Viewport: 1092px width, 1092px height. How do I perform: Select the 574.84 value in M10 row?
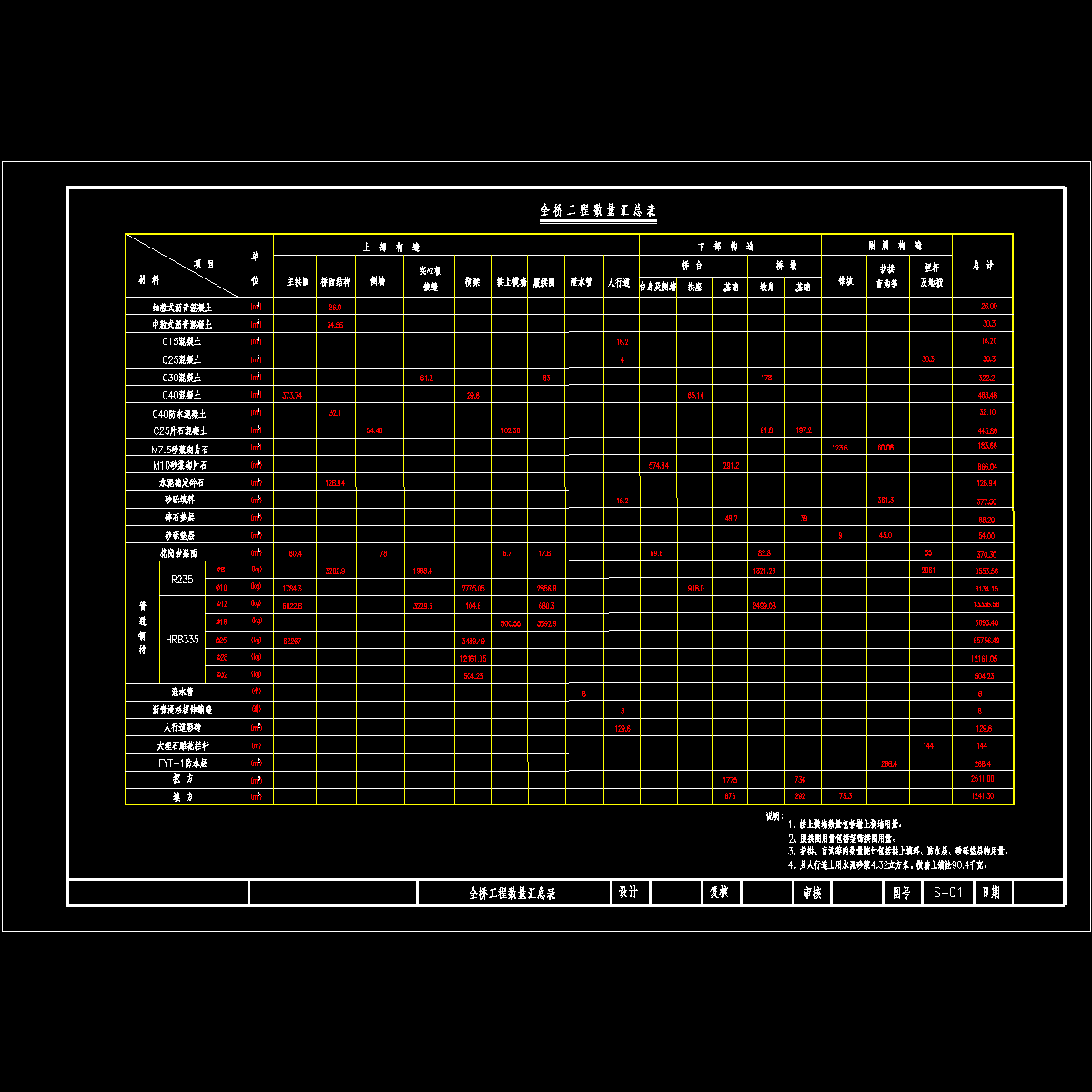coord(657,465)
